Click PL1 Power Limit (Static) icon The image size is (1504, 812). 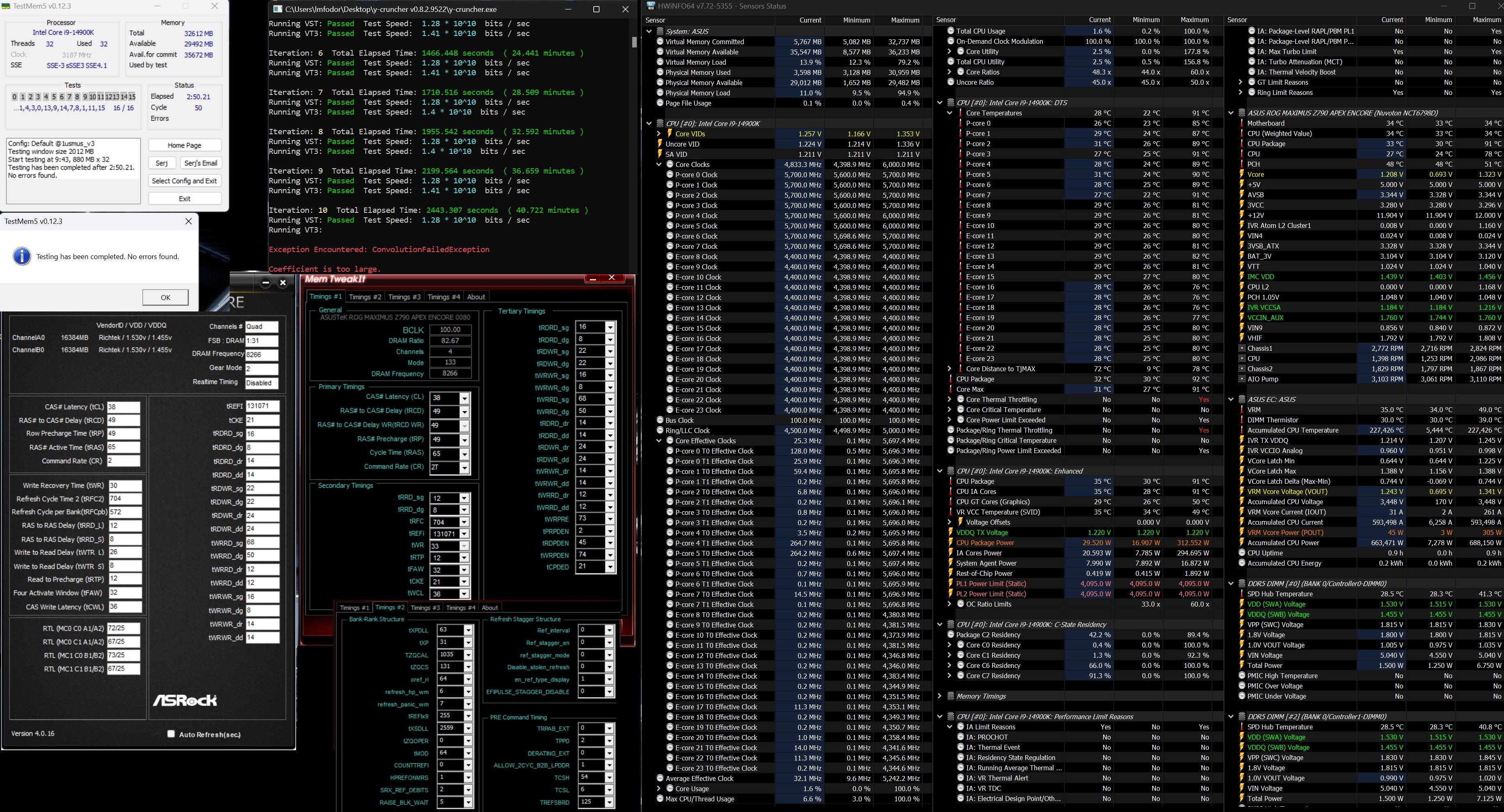tap(950, 584)
